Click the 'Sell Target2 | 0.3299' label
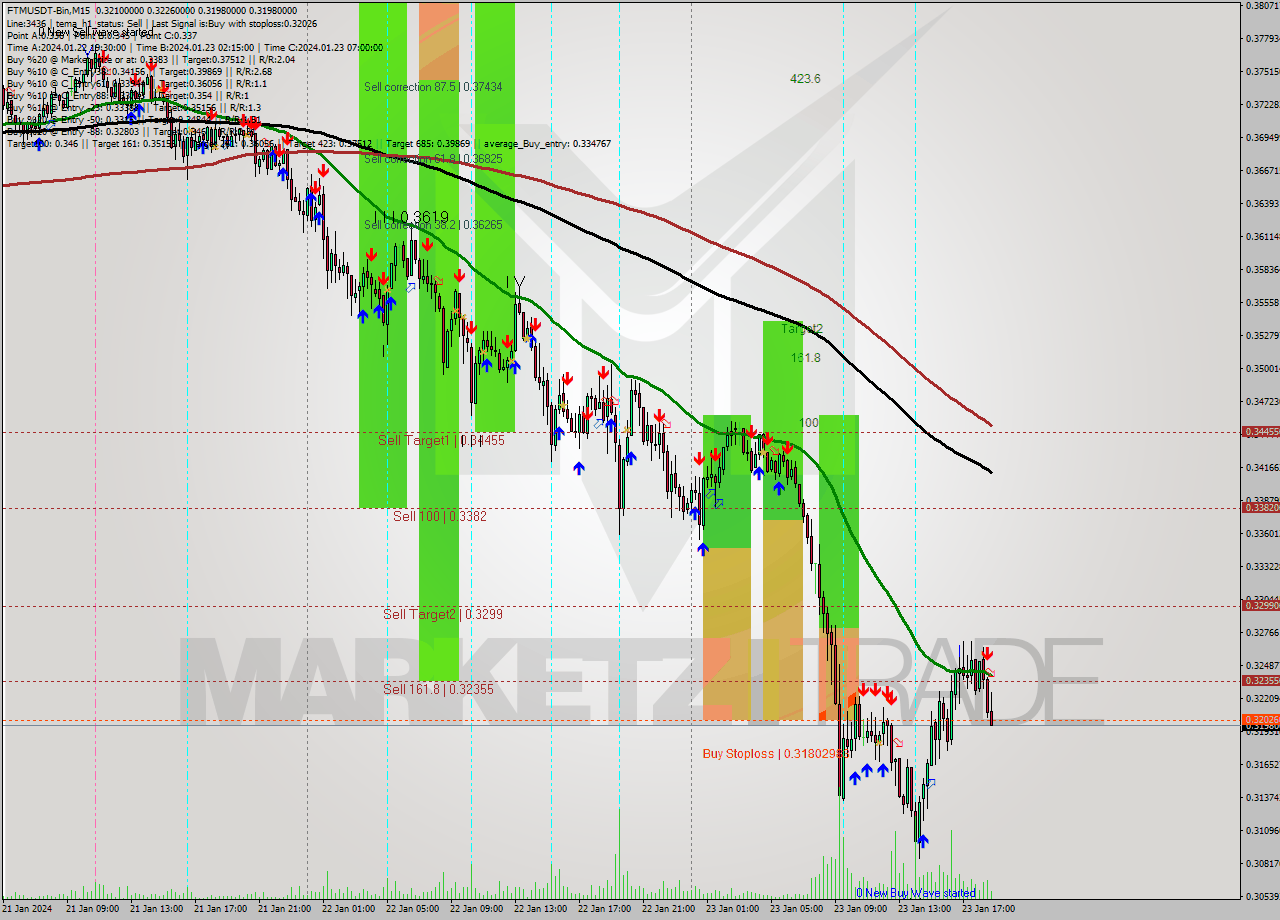Viewport: 1280px width, 920px height. tap(443, 614)
